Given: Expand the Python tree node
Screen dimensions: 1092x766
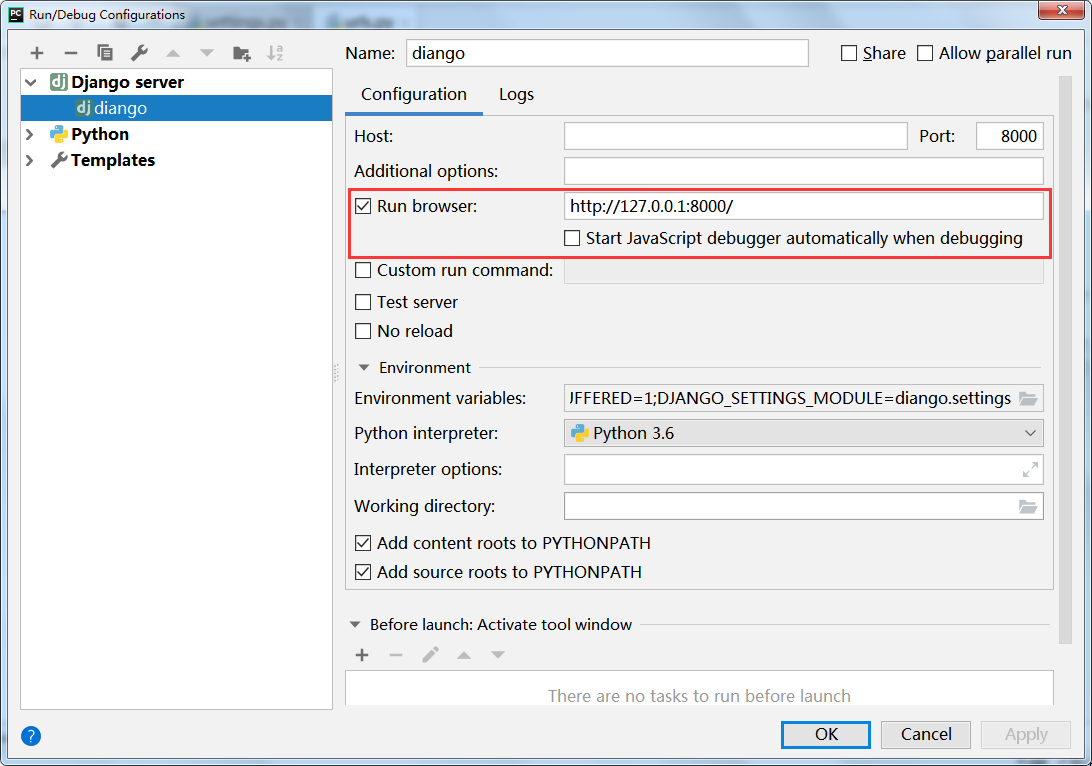Looking at the screenshot, I should point(30,134).
